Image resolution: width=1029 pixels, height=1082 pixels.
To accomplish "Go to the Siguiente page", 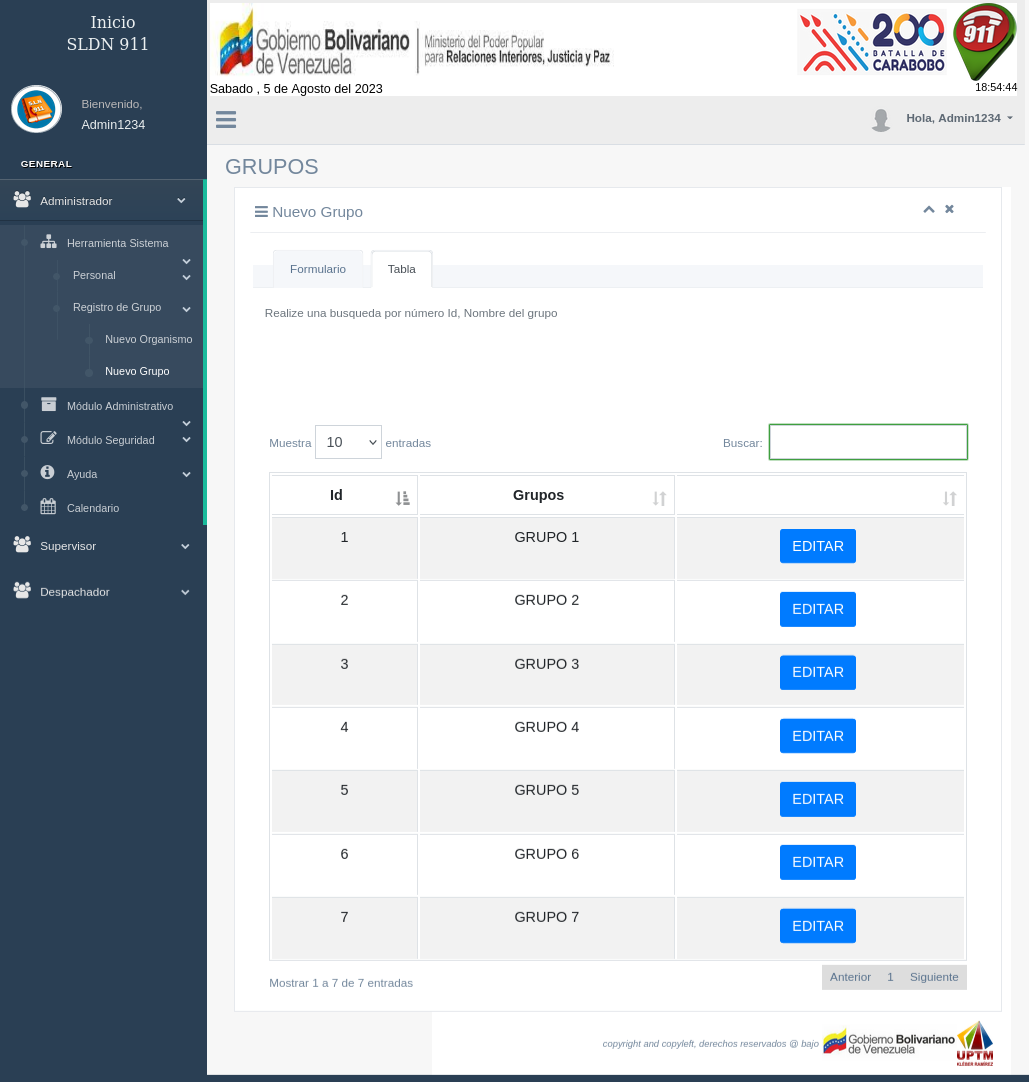I will pos(933,977).
